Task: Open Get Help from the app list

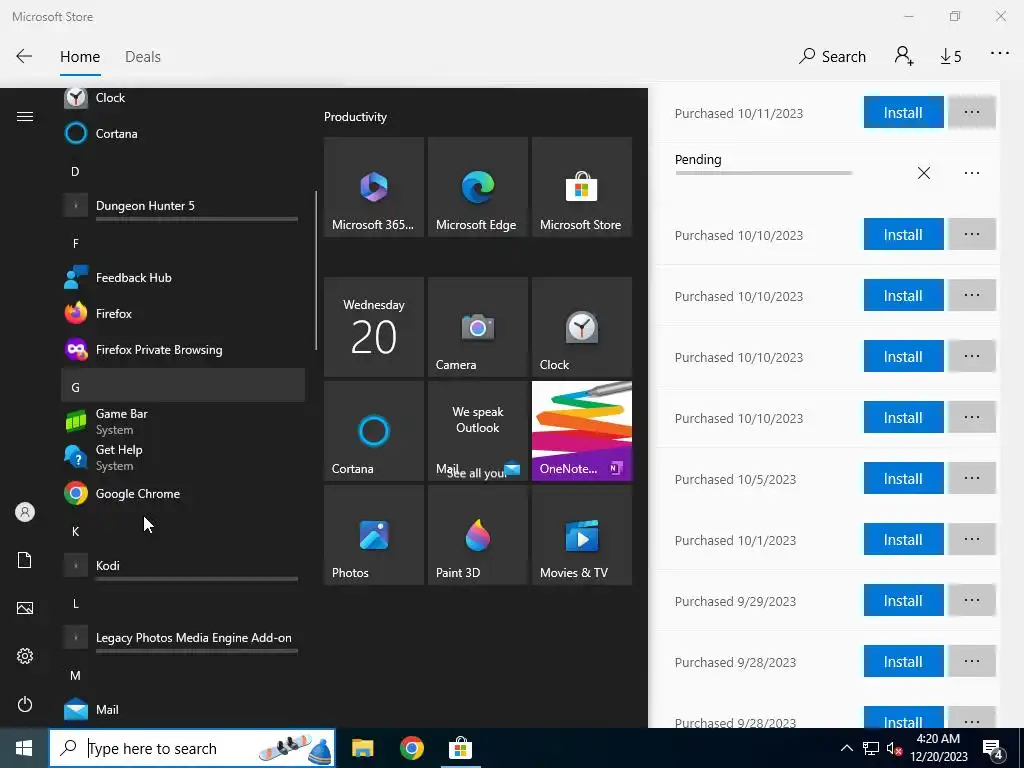Action: coord(183,457)
